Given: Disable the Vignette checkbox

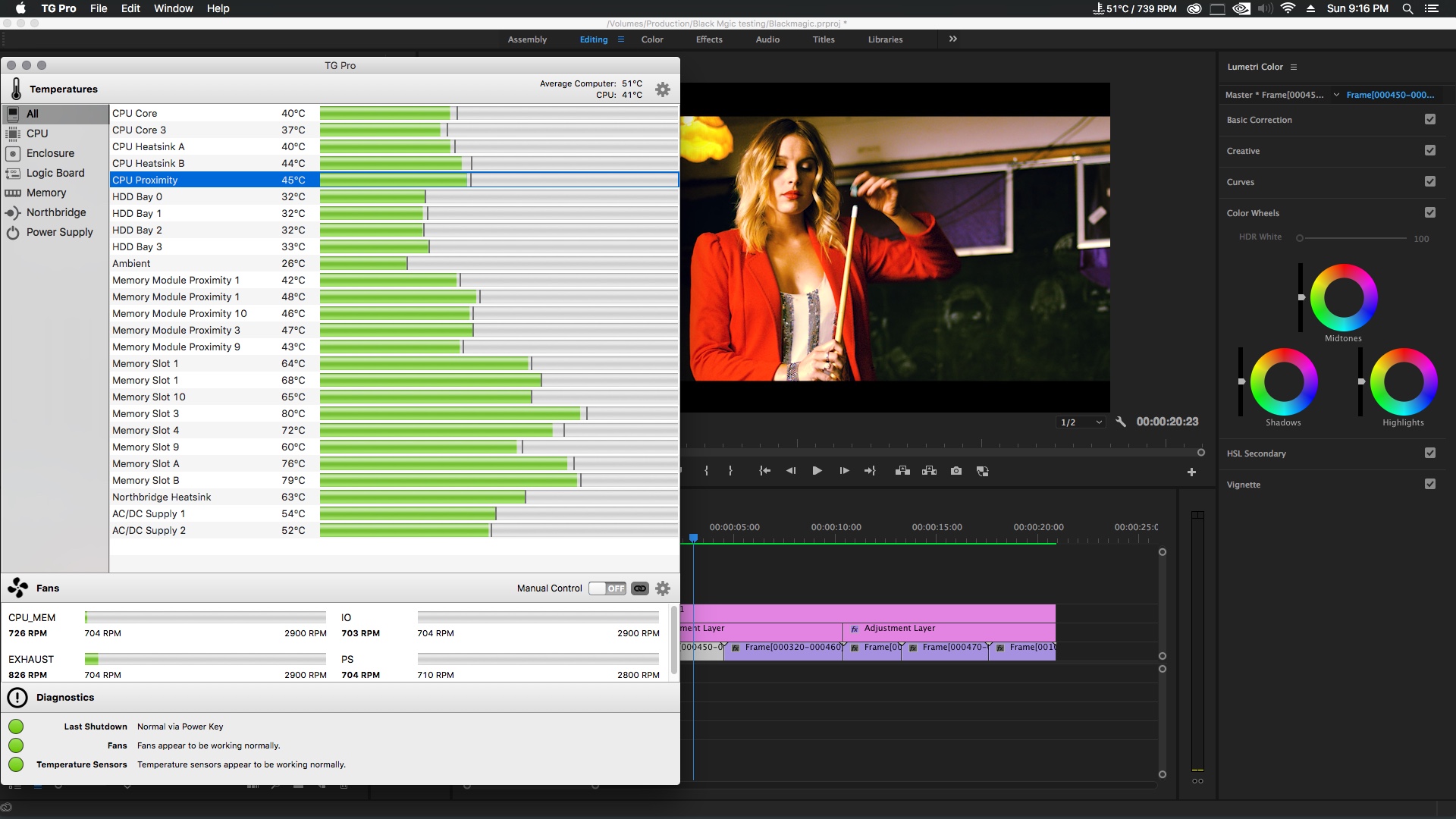Looking at the screenshot, I should (x=1429, y=484).
